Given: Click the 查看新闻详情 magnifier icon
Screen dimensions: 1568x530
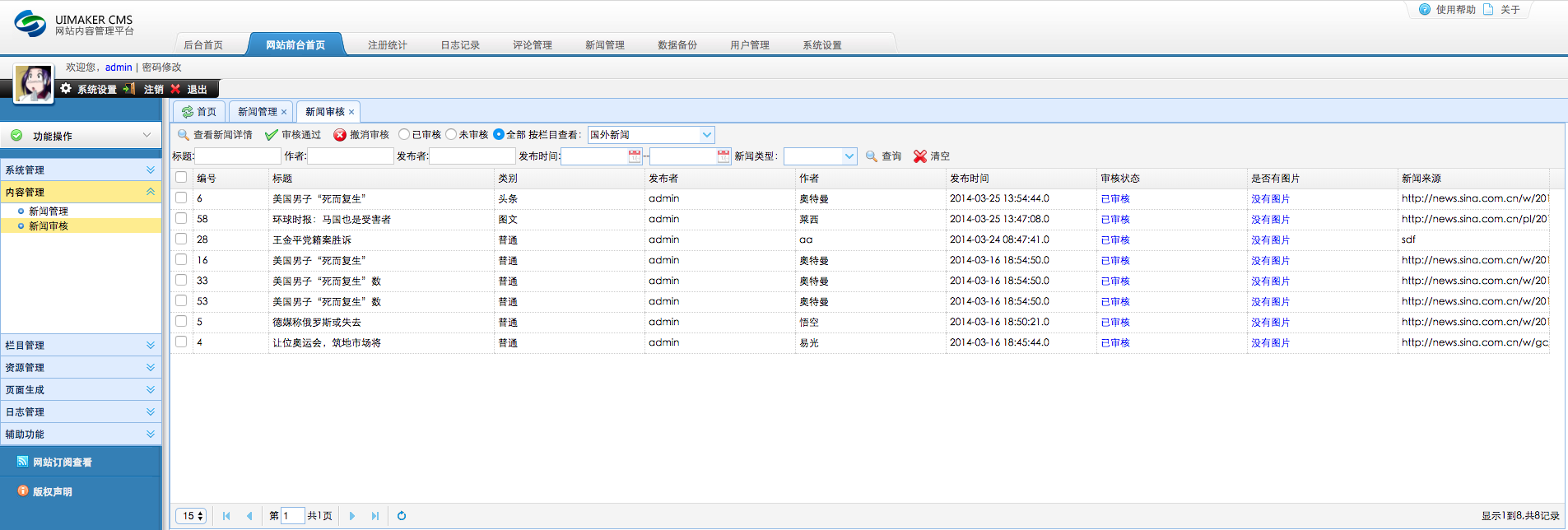Looking at the screenshot, I should [x=184, y=135].
